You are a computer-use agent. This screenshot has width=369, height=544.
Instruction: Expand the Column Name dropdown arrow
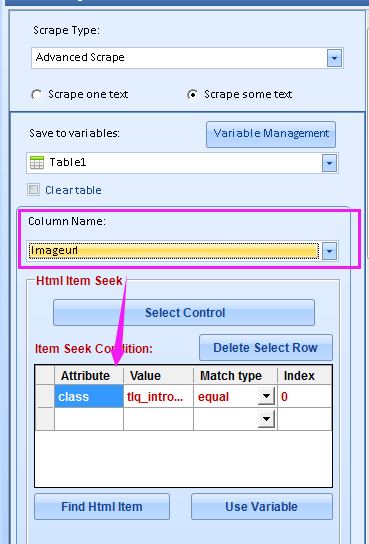click(329, 250)
